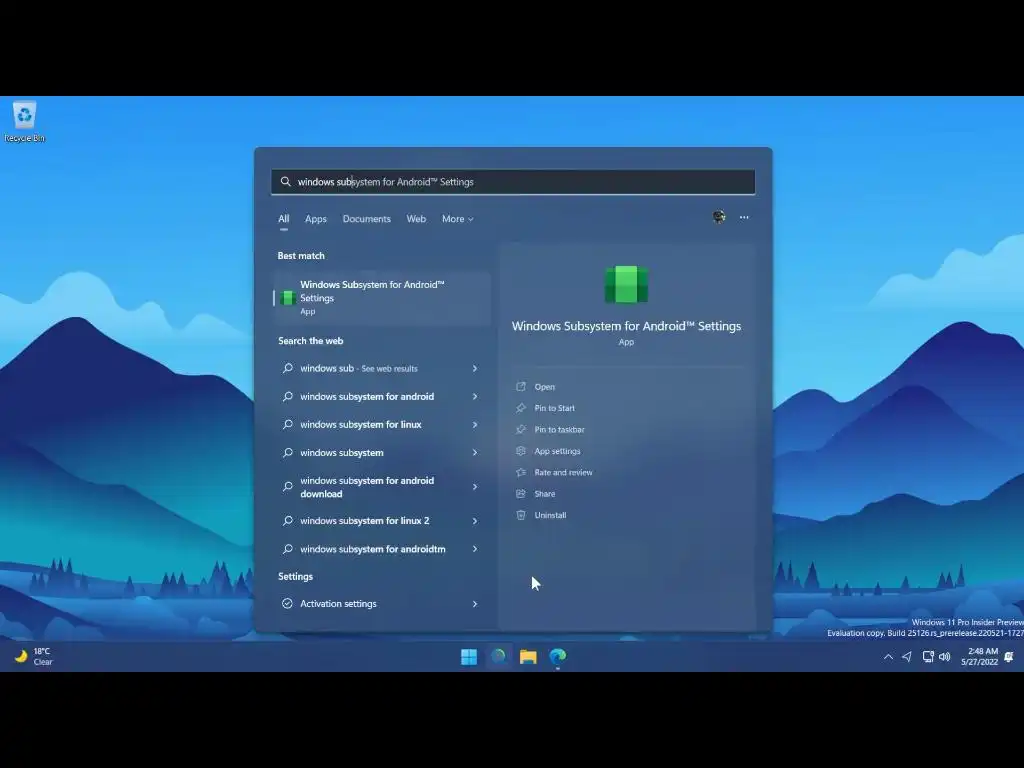
Task: Expand the More filter dropdown
Action: (x=457, y=219)
